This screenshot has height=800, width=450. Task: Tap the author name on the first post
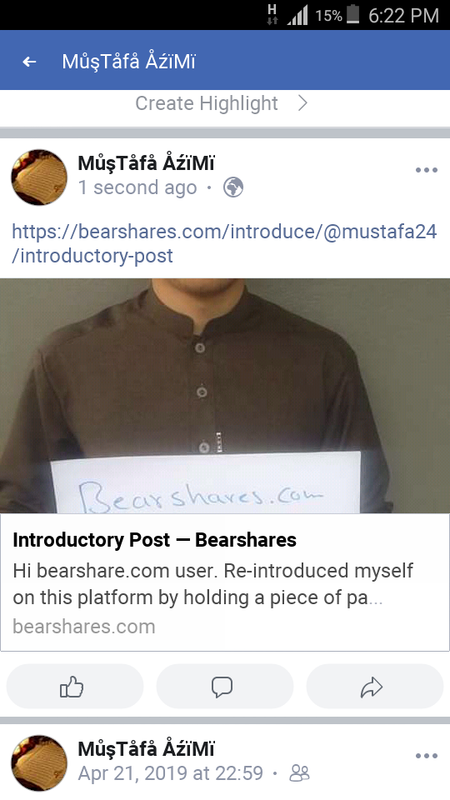coord(146,163)
